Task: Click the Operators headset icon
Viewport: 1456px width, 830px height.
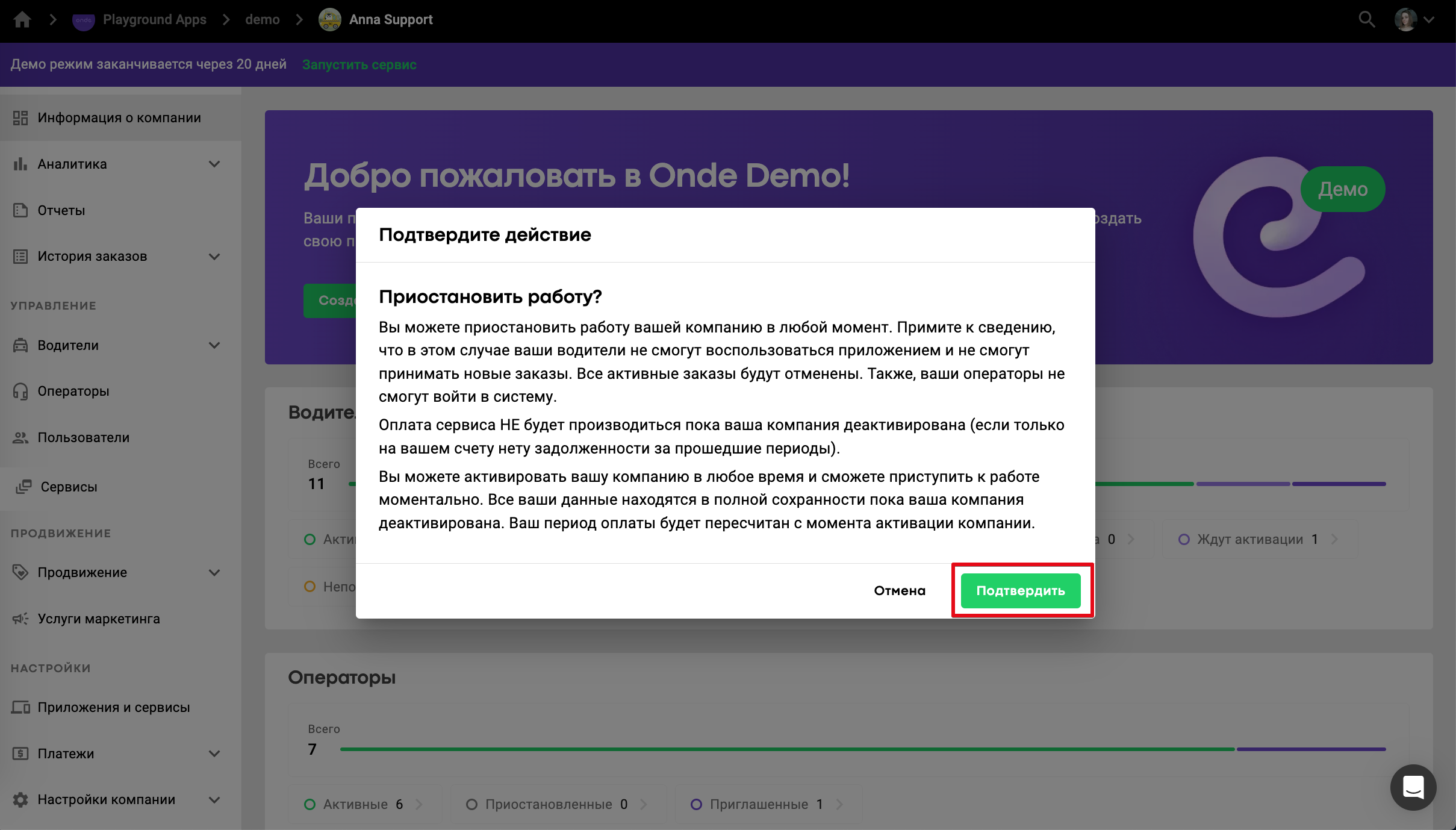Action: point(20,392)
